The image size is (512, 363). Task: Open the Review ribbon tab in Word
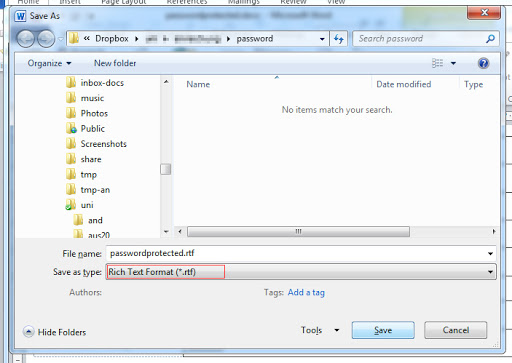(293, 2)
